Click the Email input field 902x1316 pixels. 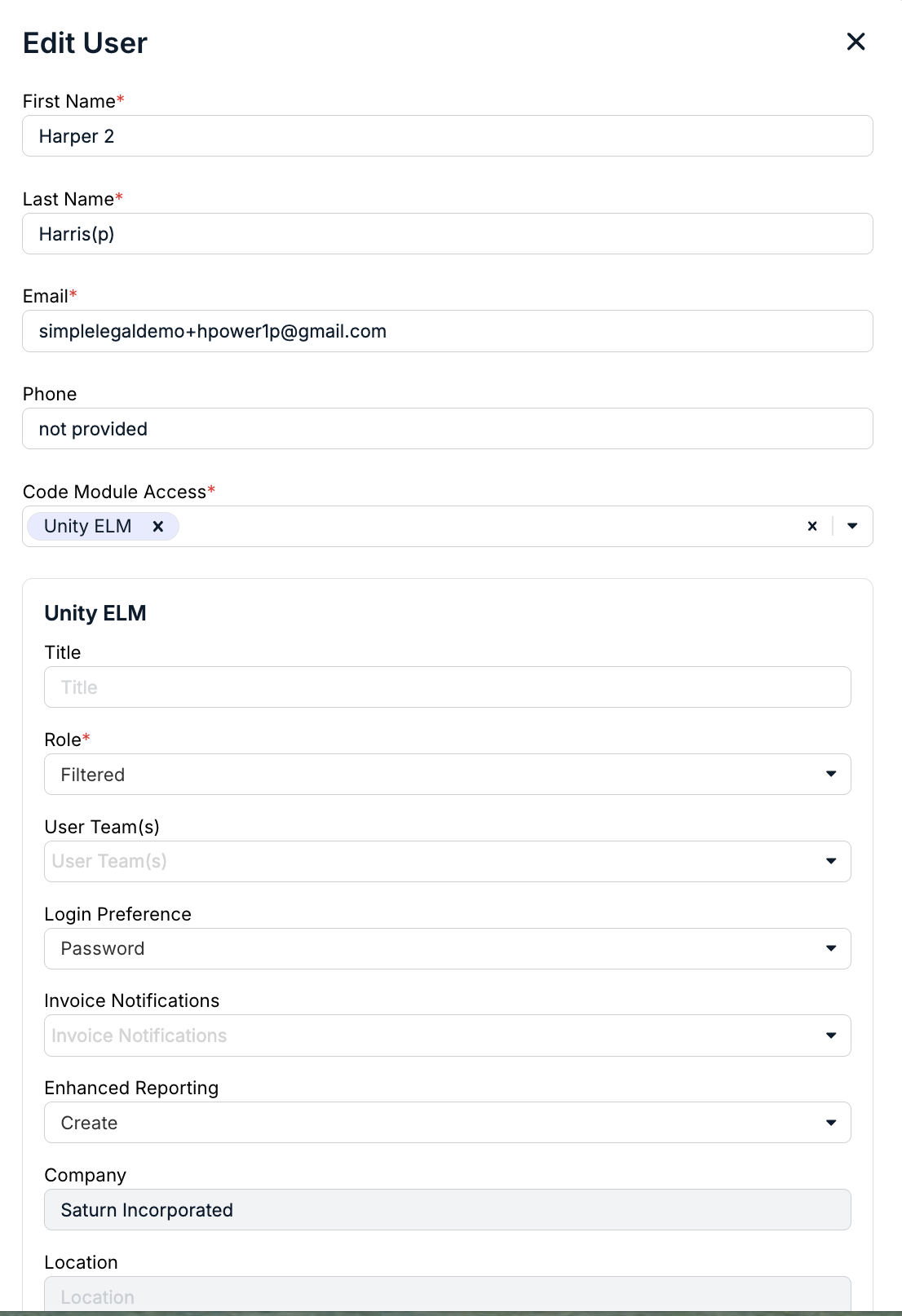(448, 331)
